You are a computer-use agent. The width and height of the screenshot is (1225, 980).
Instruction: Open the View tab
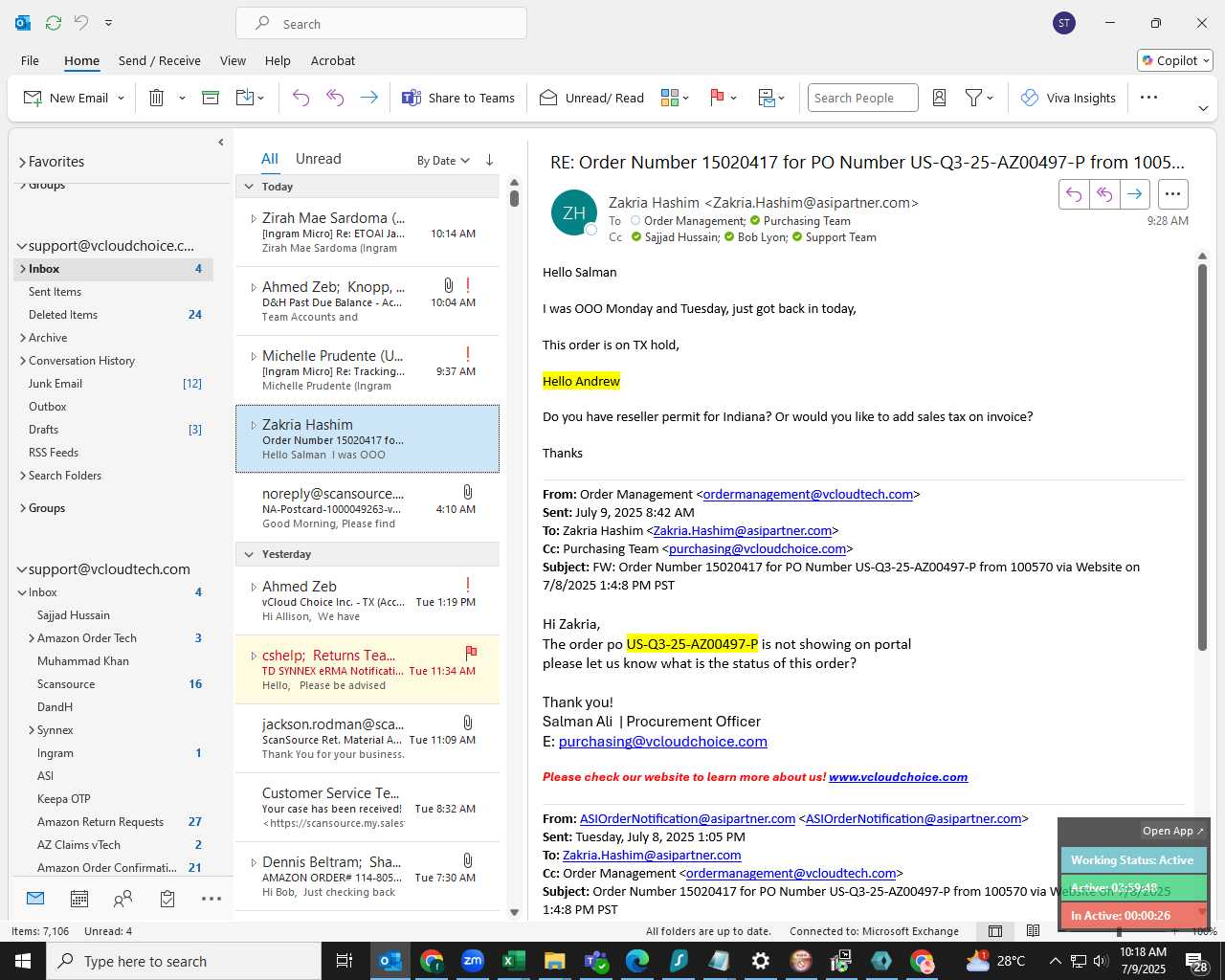click(233, 60)
